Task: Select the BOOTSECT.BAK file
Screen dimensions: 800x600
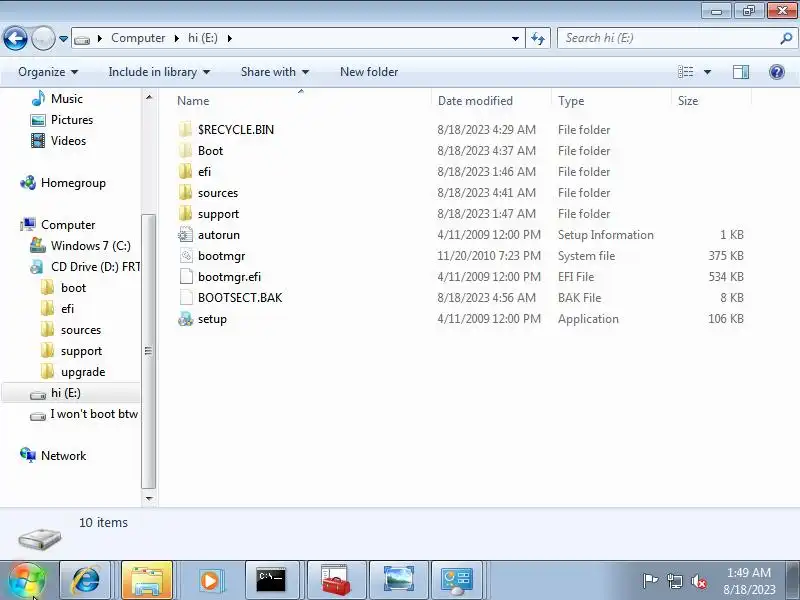Action: point(240,297)
